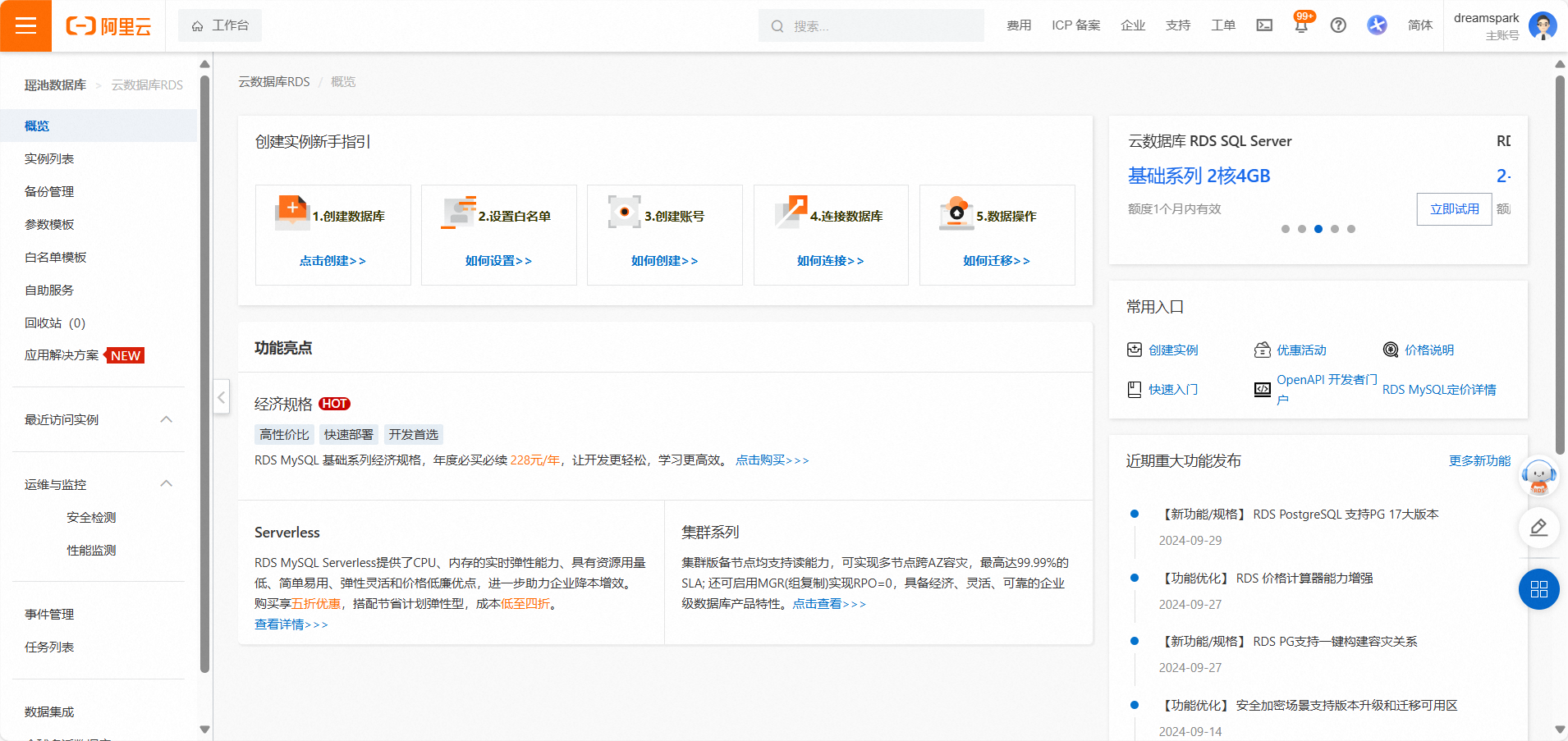
Task: Collapse the 运维与监控 section
Action: pyautogui.click(x=166, y=483)
